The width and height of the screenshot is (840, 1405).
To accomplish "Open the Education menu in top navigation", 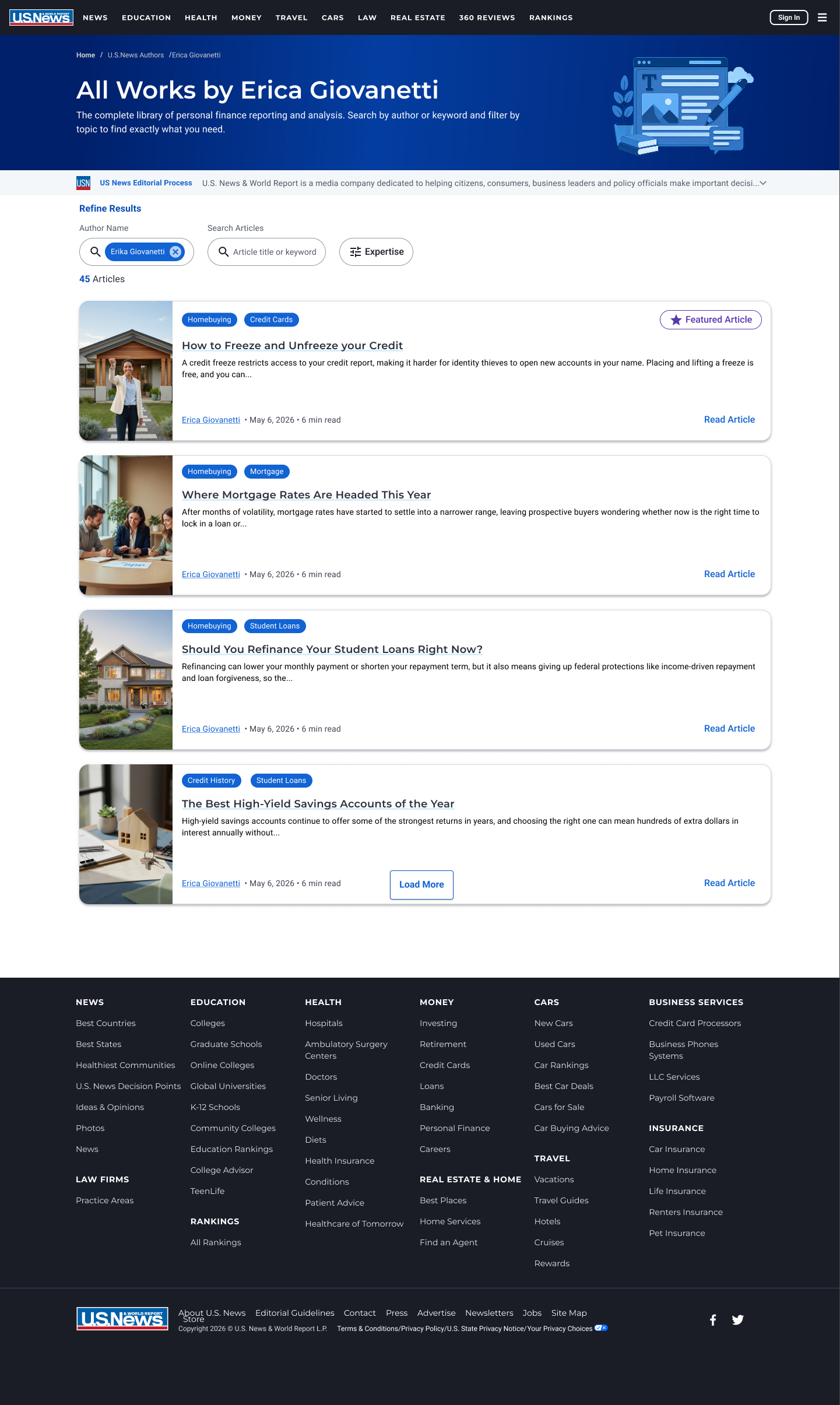I will pyautogui.click(x=146, y=17).
